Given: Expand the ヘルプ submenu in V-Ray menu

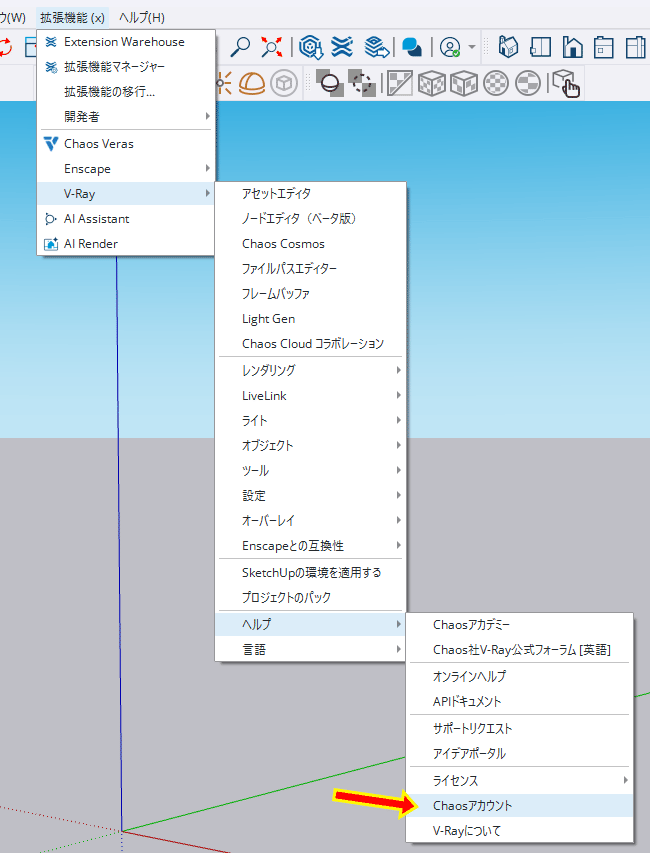Looking at the screenshot, I should [x=311, y=625].
